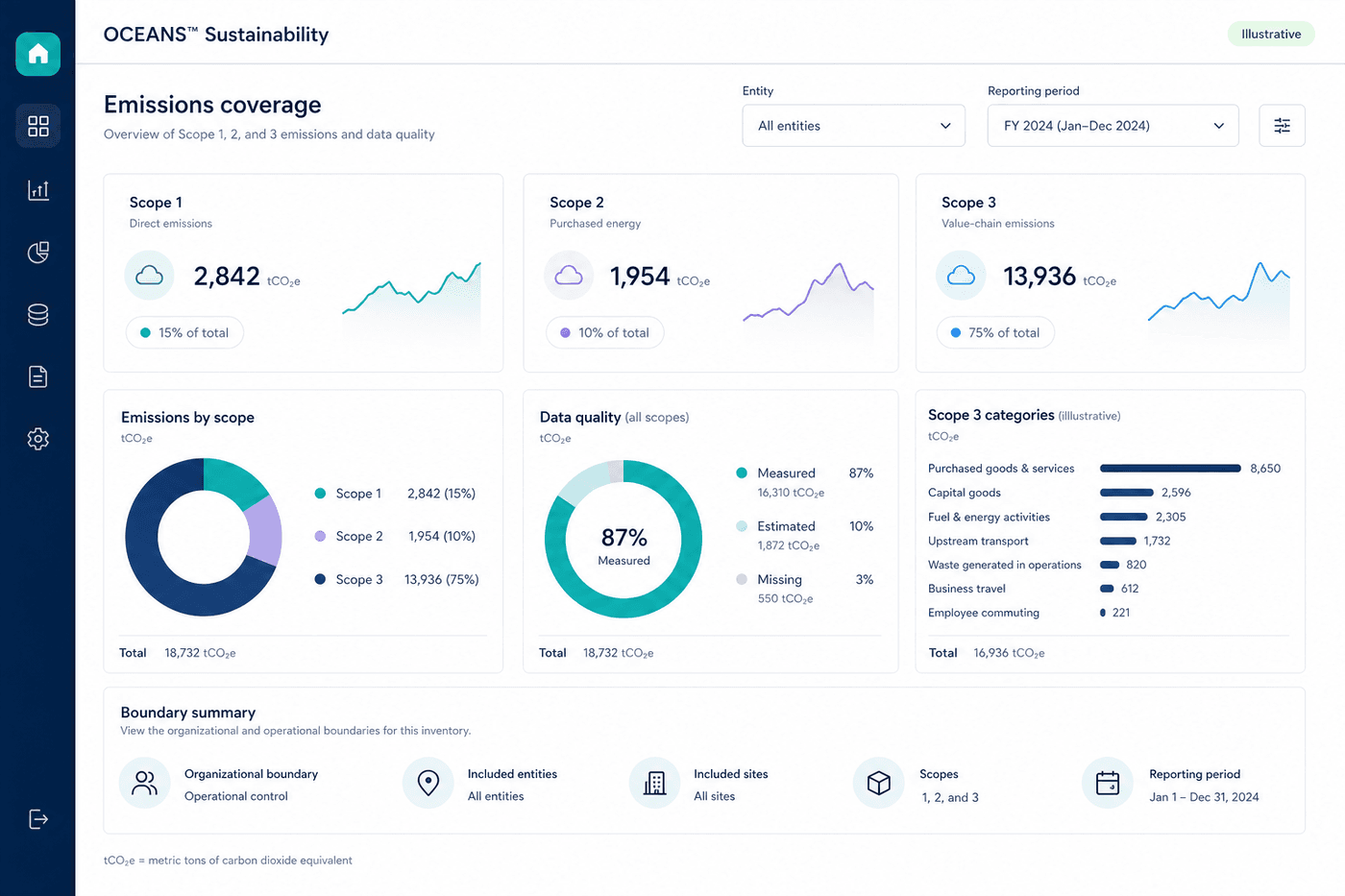The width and height of the screenshot is (1345, 896).
Task: Click the Data quality 87% donut chart
Action: [624, 539]
